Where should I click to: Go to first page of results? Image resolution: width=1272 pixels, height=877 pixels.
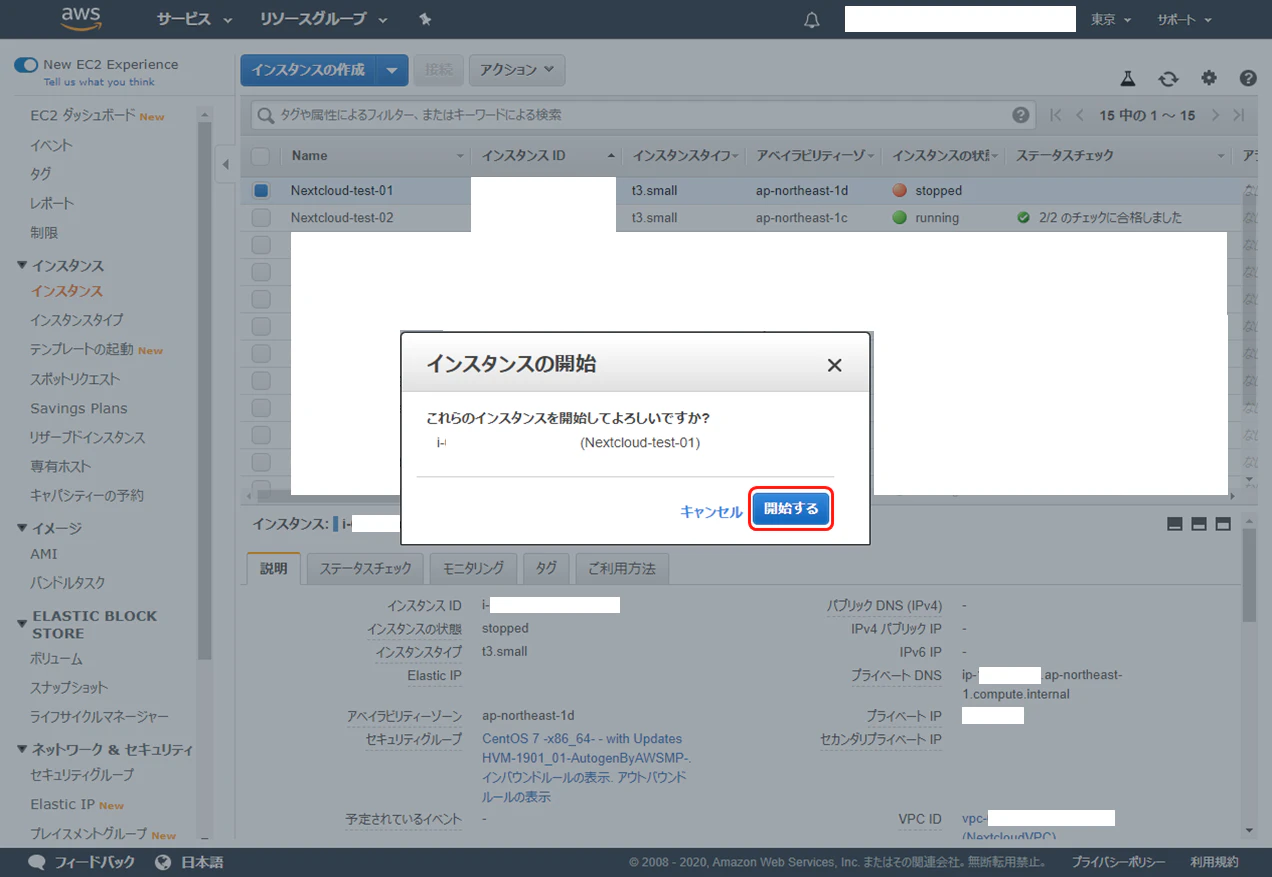coord(1056,115)
